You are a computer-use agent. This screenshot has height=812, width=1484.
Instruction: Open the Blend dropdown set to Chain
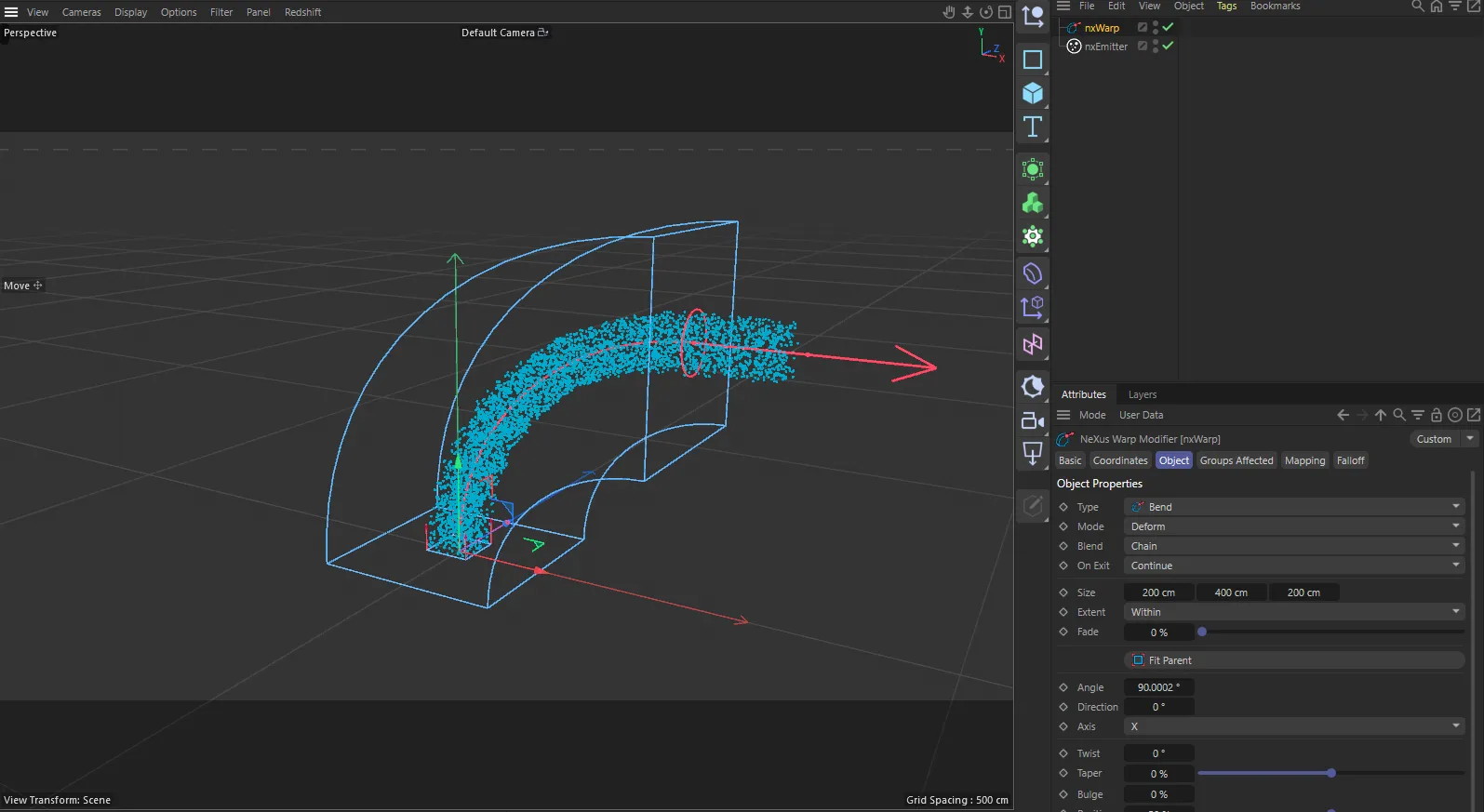pyautogui.click(x=1294, y=546)
